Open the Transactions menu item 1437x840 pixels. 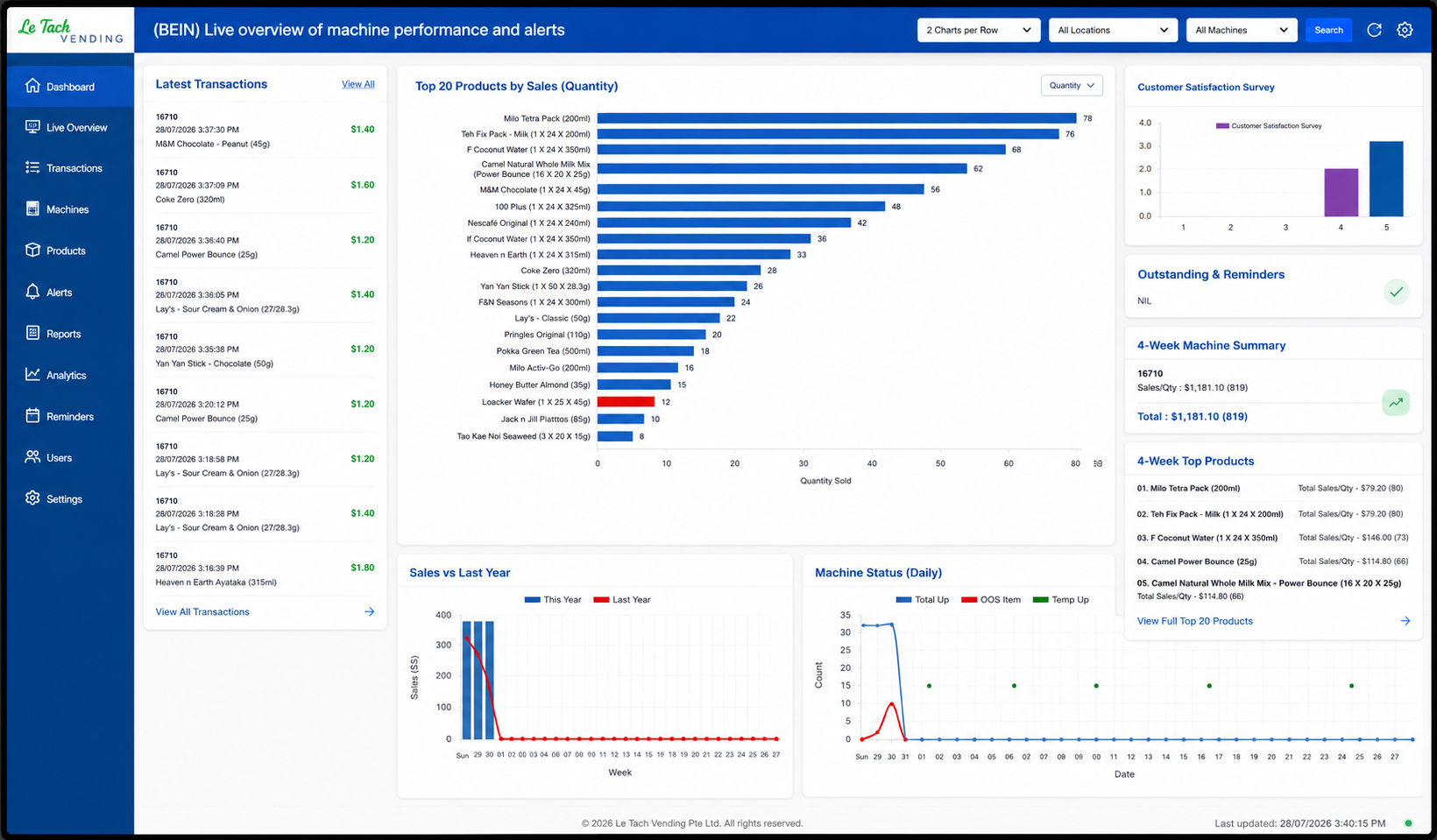pyautogui.click(x=70, y=168)
